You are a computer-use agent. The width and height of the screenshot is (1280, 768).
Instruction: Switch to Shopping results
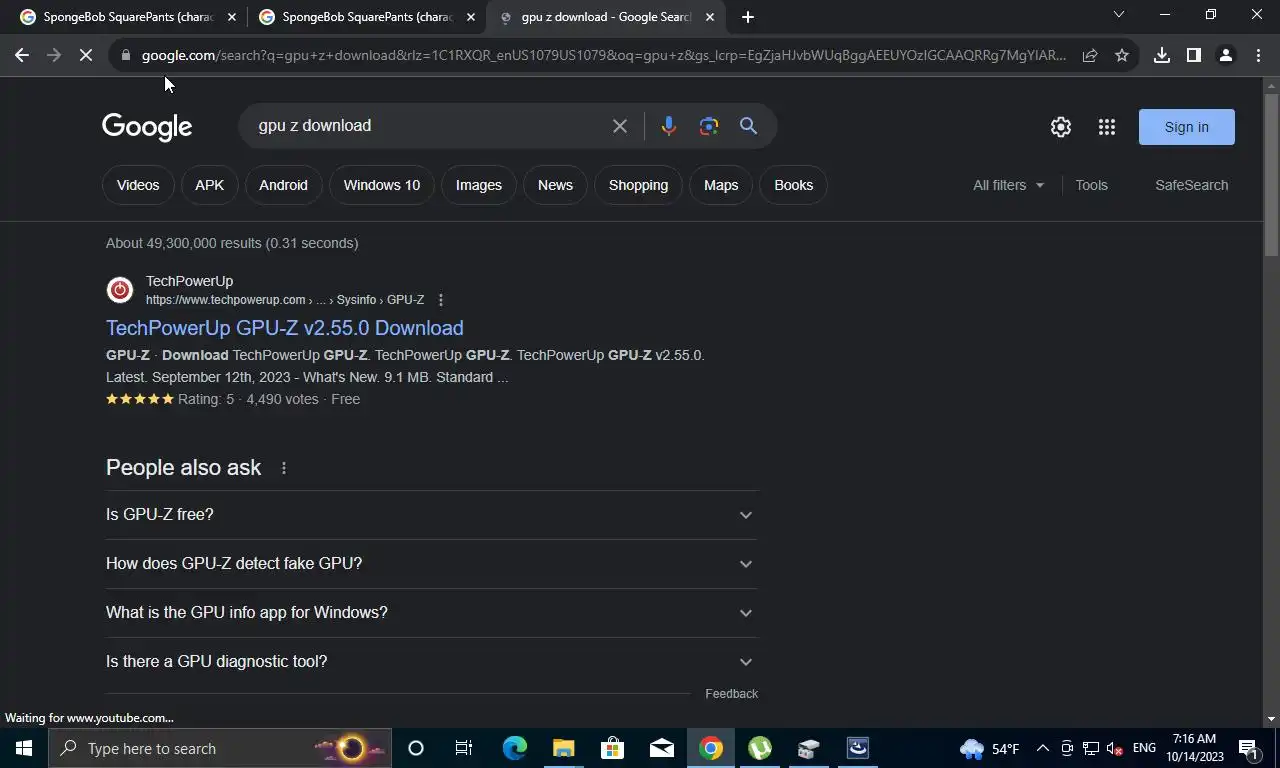point(638,185)
